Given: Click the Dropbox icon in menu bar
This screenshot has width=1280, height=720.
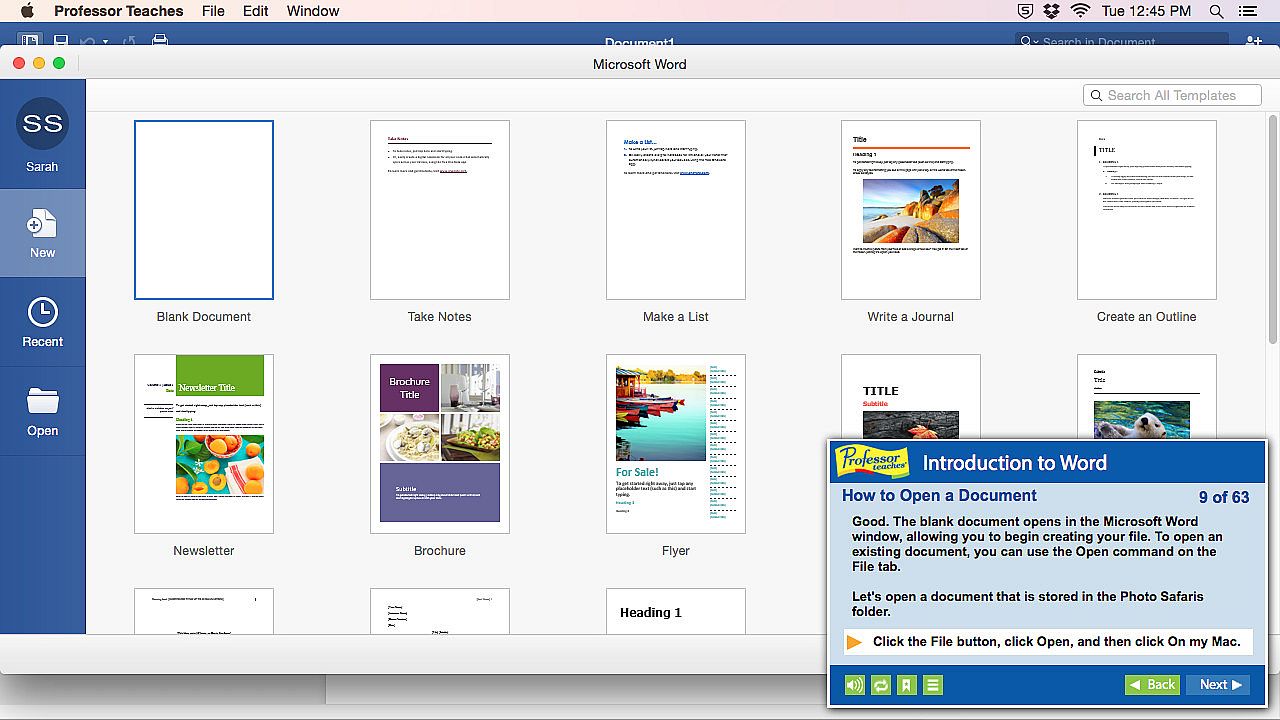Looking at the screenshot, I should (x=1051, y=11).
